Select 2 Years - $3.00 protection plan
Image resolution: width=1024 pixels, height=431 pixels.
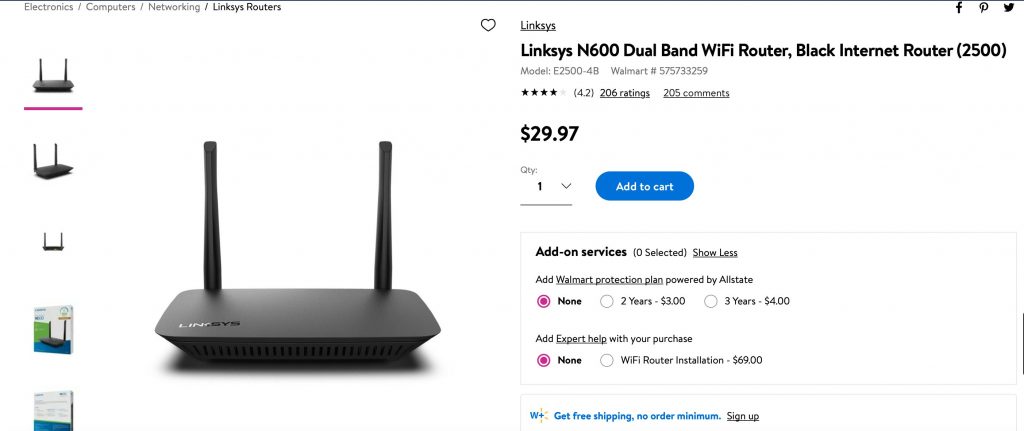click(607, 301)
